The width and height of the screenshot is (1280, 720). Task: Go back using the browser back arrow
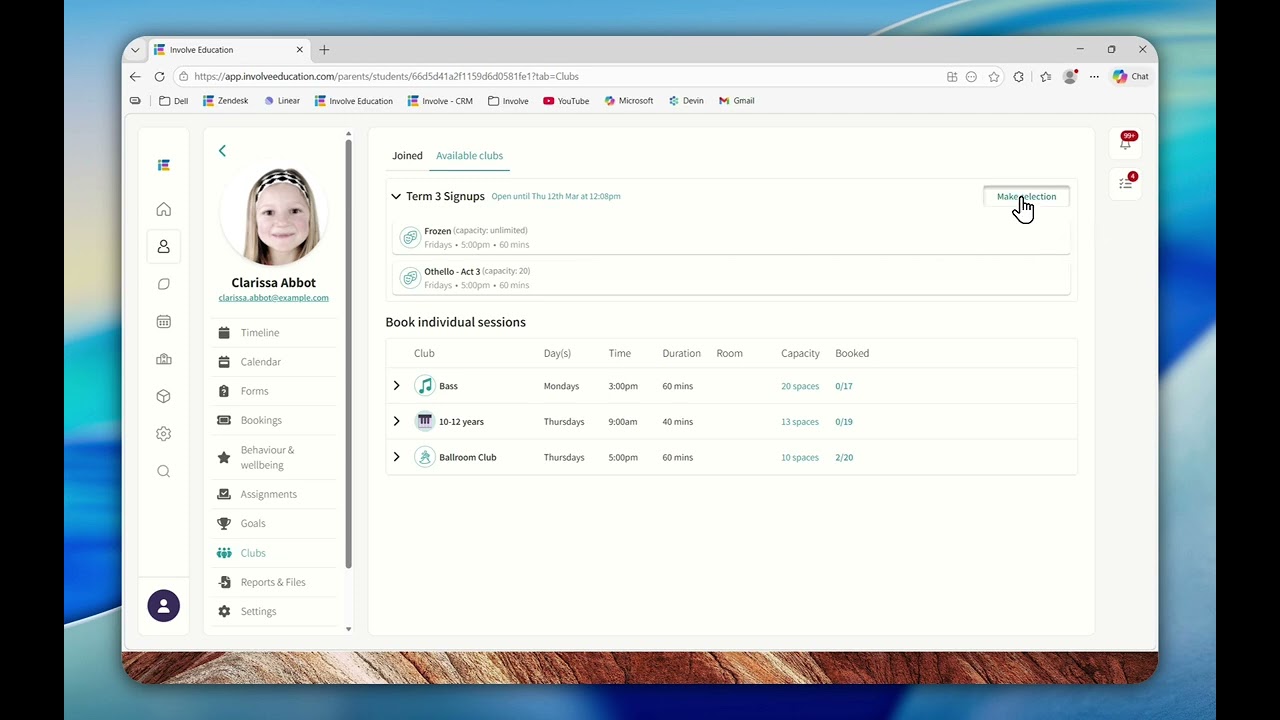click(135, 76)
